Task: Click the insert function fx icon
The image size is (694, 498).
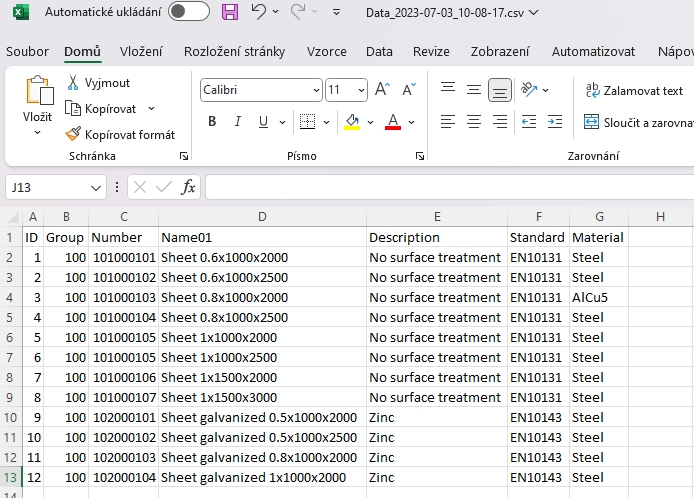Action: click(x=188, y=187)
